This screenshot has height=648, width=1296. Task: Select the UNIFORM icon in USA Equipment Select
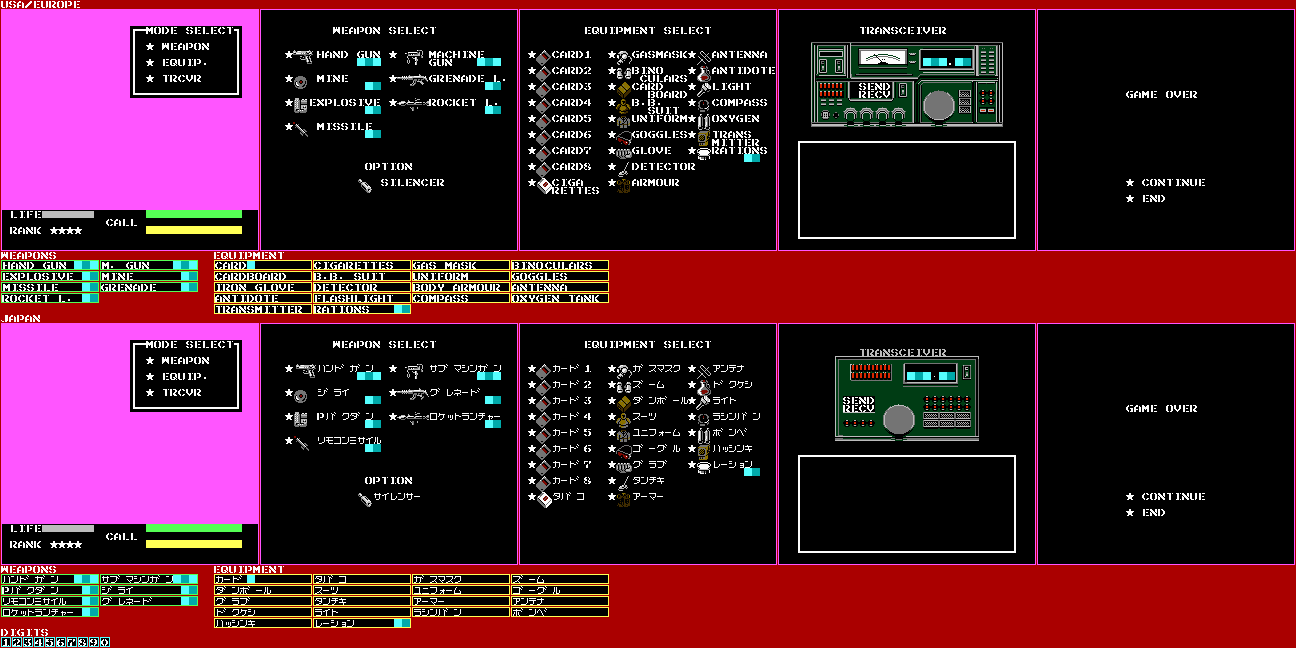[x=623, y=120]
